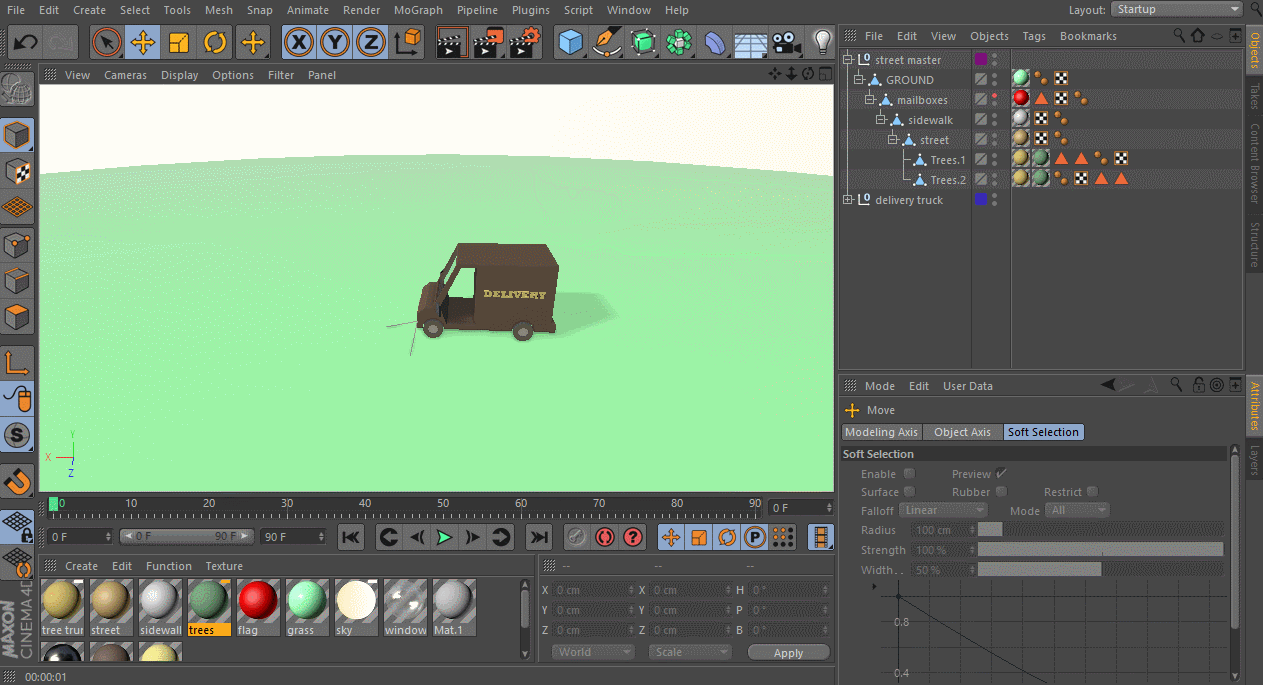Open the viewport Cameras menu
The image size is (1263, 685).
[x=125, y=75]
